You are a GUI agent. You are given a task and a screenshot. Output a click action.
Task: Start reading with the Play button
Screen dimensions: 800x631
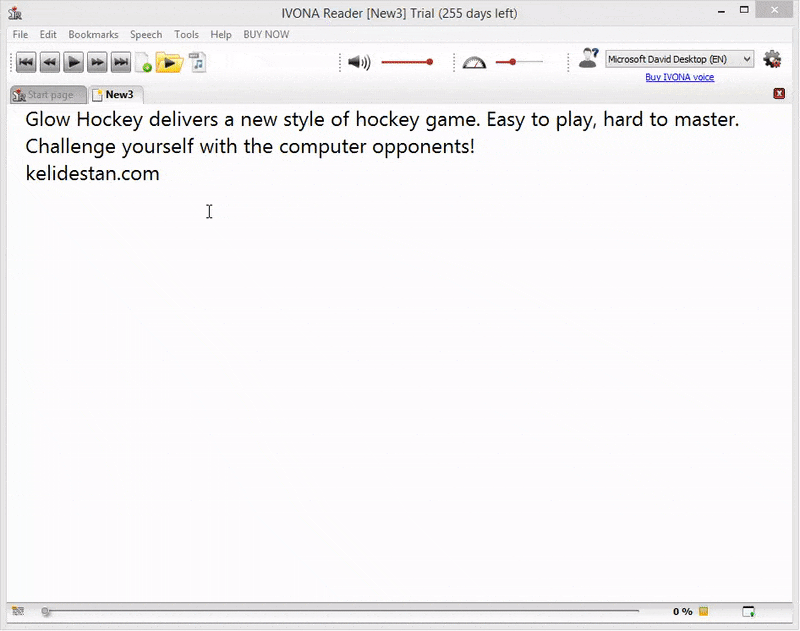[73, 62]
